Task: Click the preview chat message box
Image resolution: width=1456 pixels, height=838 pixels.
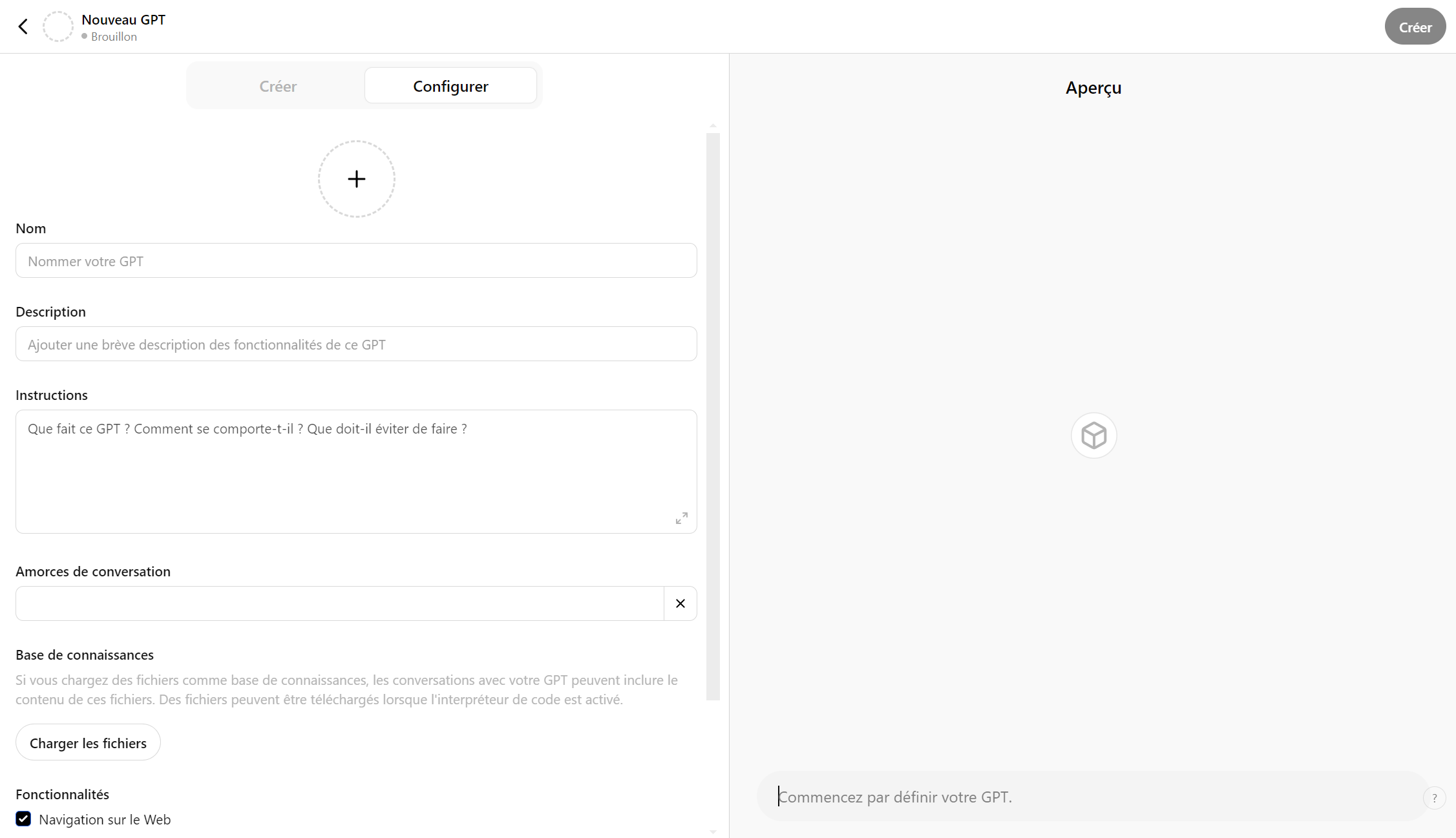Action: click(1092, 797)
